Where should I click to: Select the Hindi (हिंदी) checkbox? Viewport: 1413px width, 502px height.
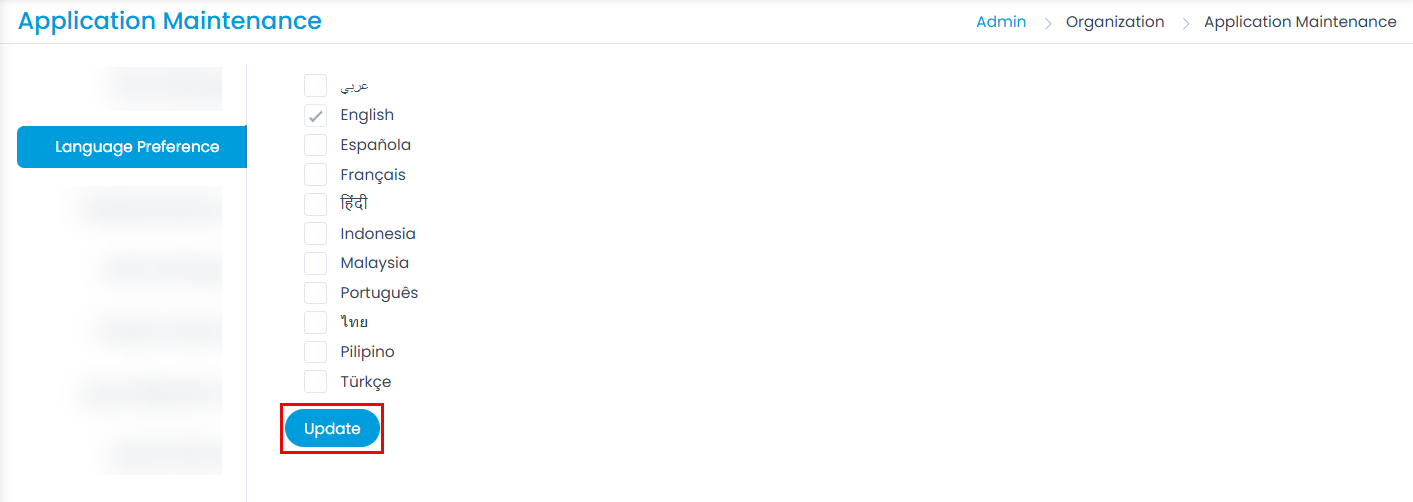click(x=315, y=204)
